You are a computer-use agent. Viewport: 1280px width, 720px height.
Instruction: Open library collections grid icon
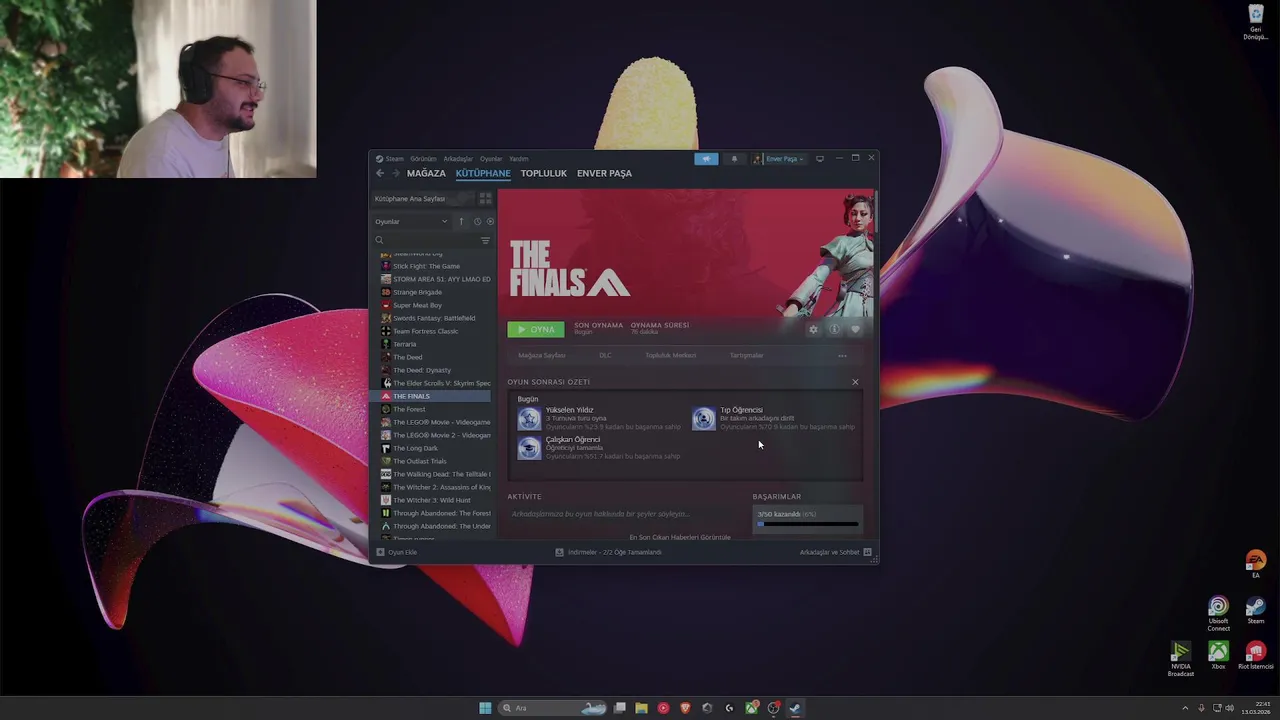485,199
